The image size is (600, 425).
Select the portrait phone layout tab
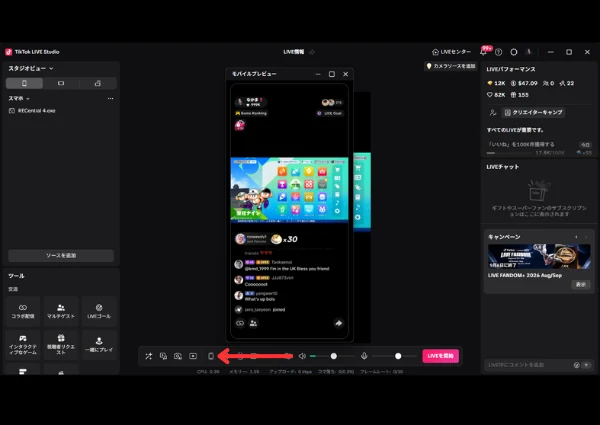pyautogui.click(x=24, y=83)
